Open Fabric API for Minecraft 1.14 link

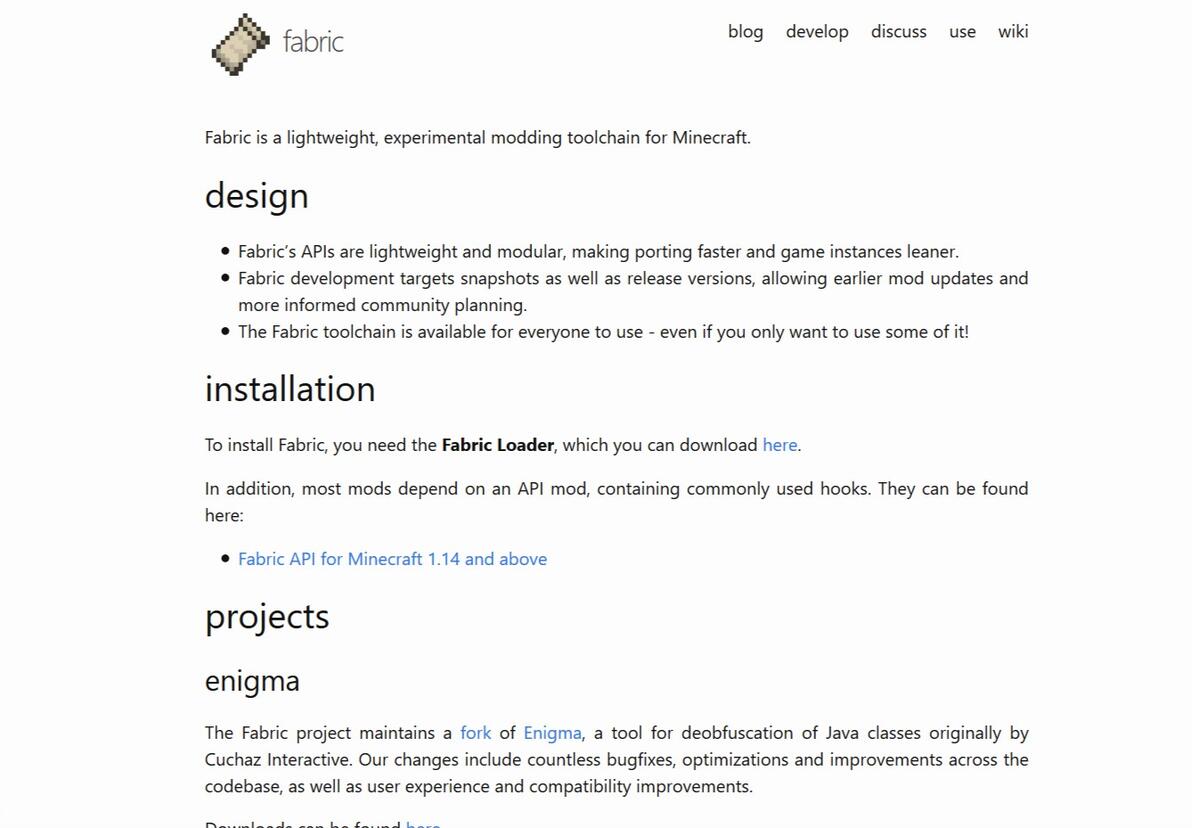pyautogui.click(x=392, y=559)
